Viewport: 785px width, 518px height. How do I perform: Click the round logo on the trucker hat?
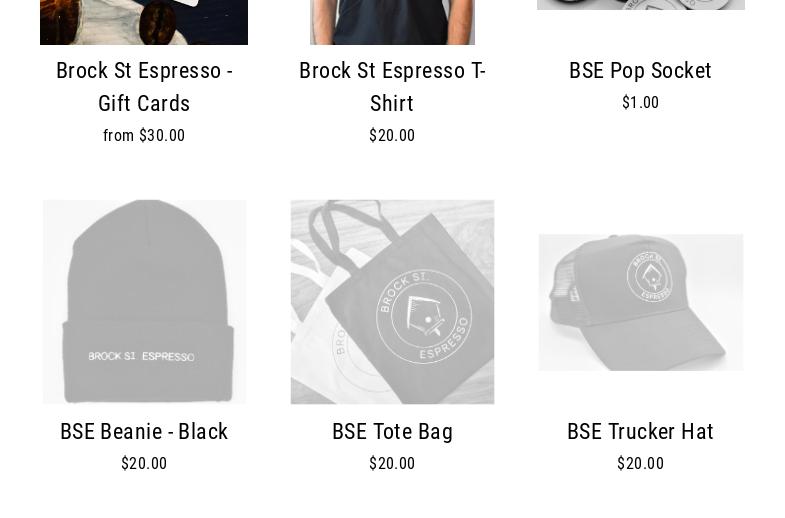[650, 276]
